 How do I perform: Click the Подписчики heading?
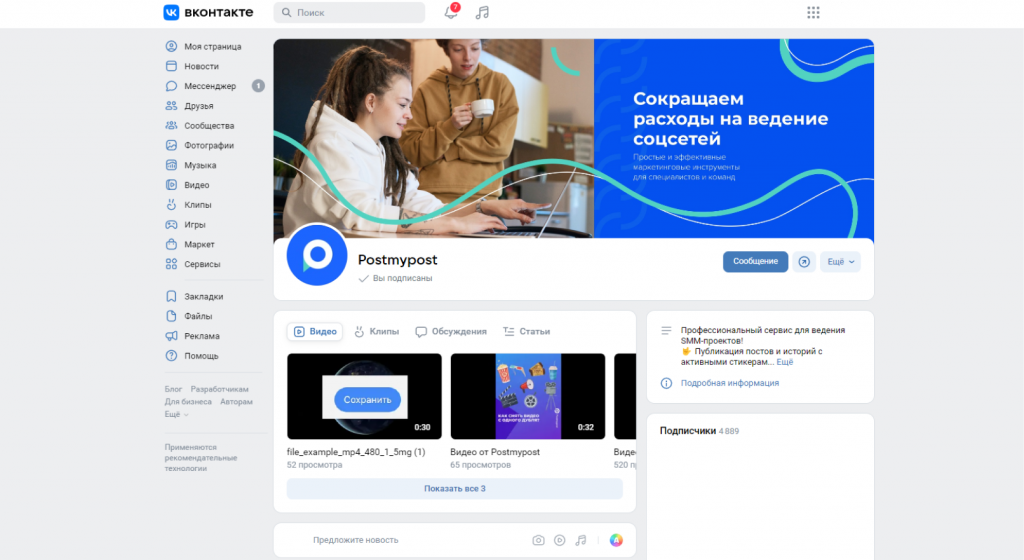688,431
